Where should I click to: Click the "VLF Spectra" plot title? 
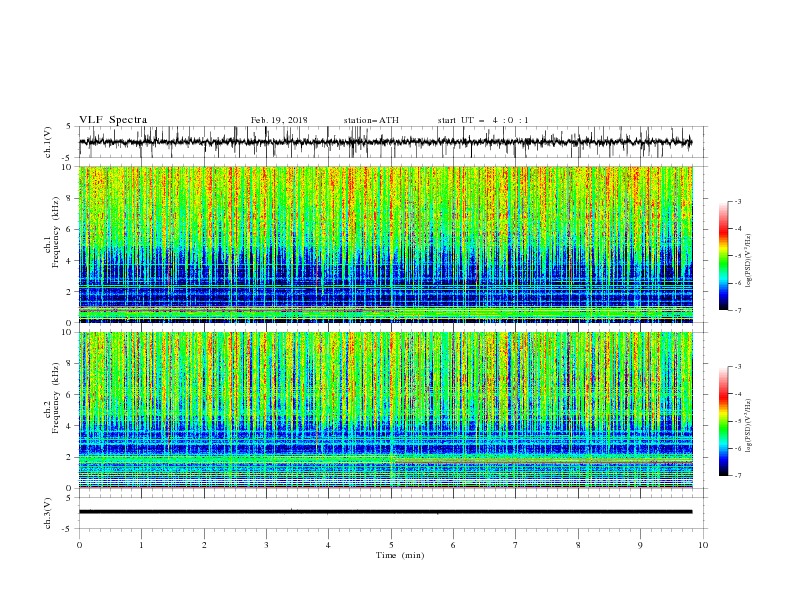[x=113, y=120]
